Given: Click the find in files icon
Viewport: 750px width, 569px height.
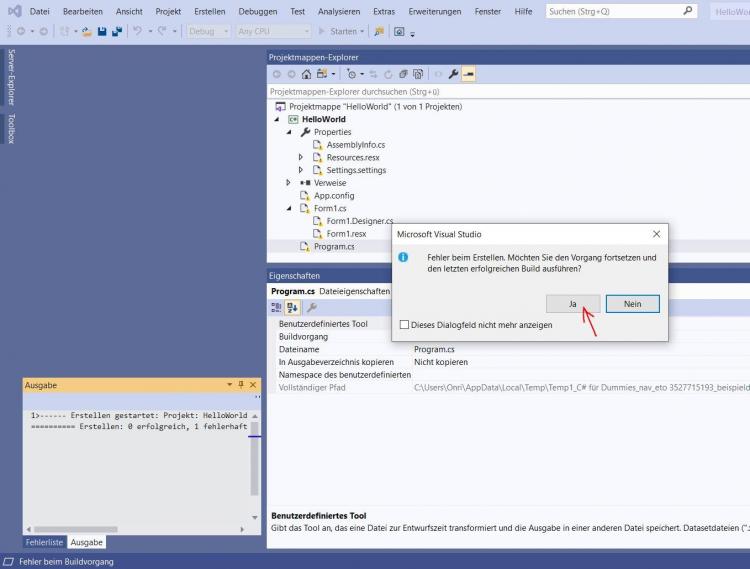Looking at the screenshot, I should pos(379,32).
